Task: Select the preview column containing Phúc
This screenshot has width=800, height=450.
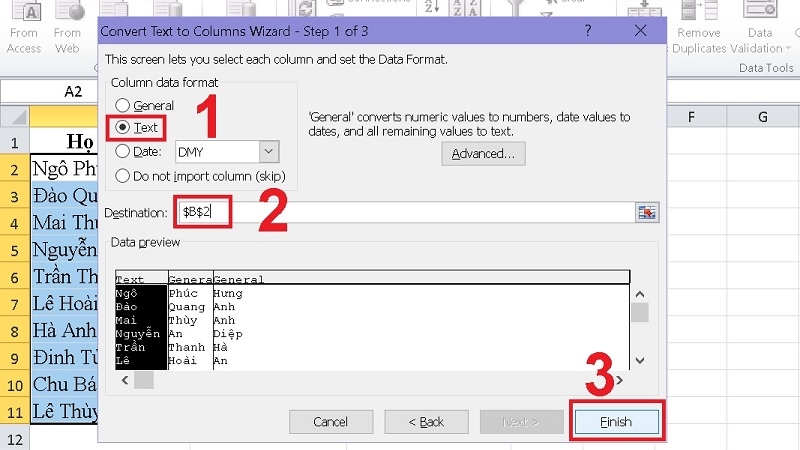Action: pos(190,327)
